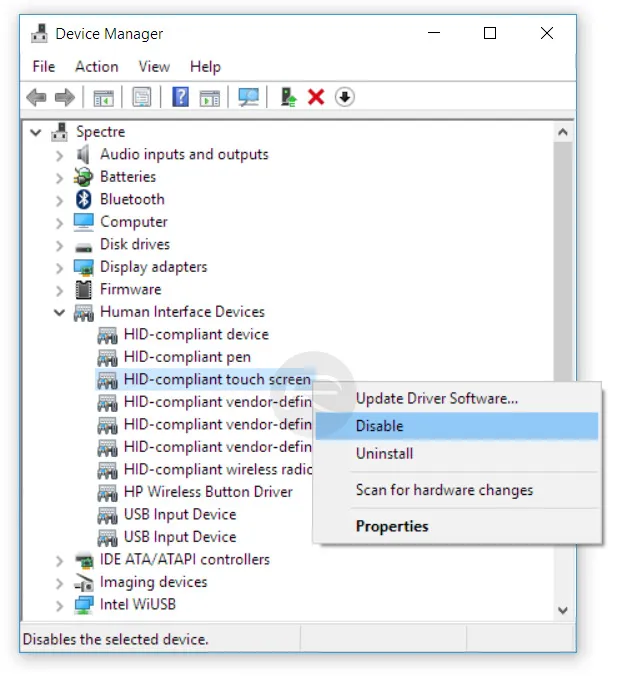The width and height of the screenshot is (627, 682).
Task: Open the Action menu
Action: tap(97, 67)
